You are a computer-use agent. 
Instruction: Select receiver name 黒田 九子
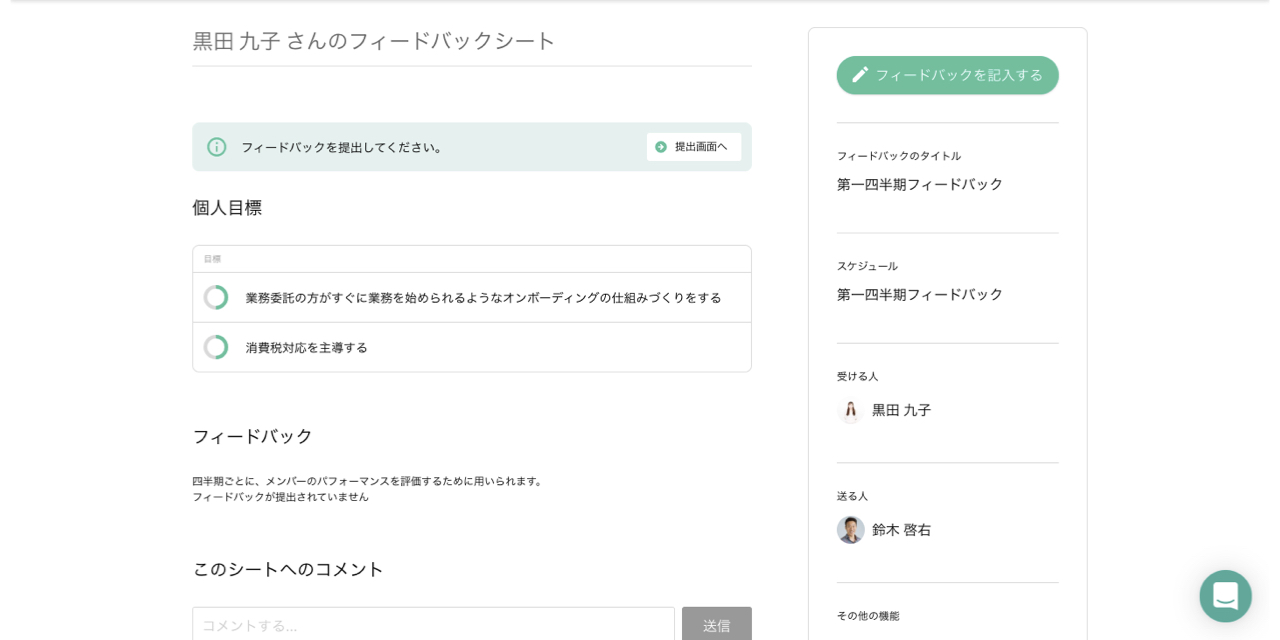[901, 410]
